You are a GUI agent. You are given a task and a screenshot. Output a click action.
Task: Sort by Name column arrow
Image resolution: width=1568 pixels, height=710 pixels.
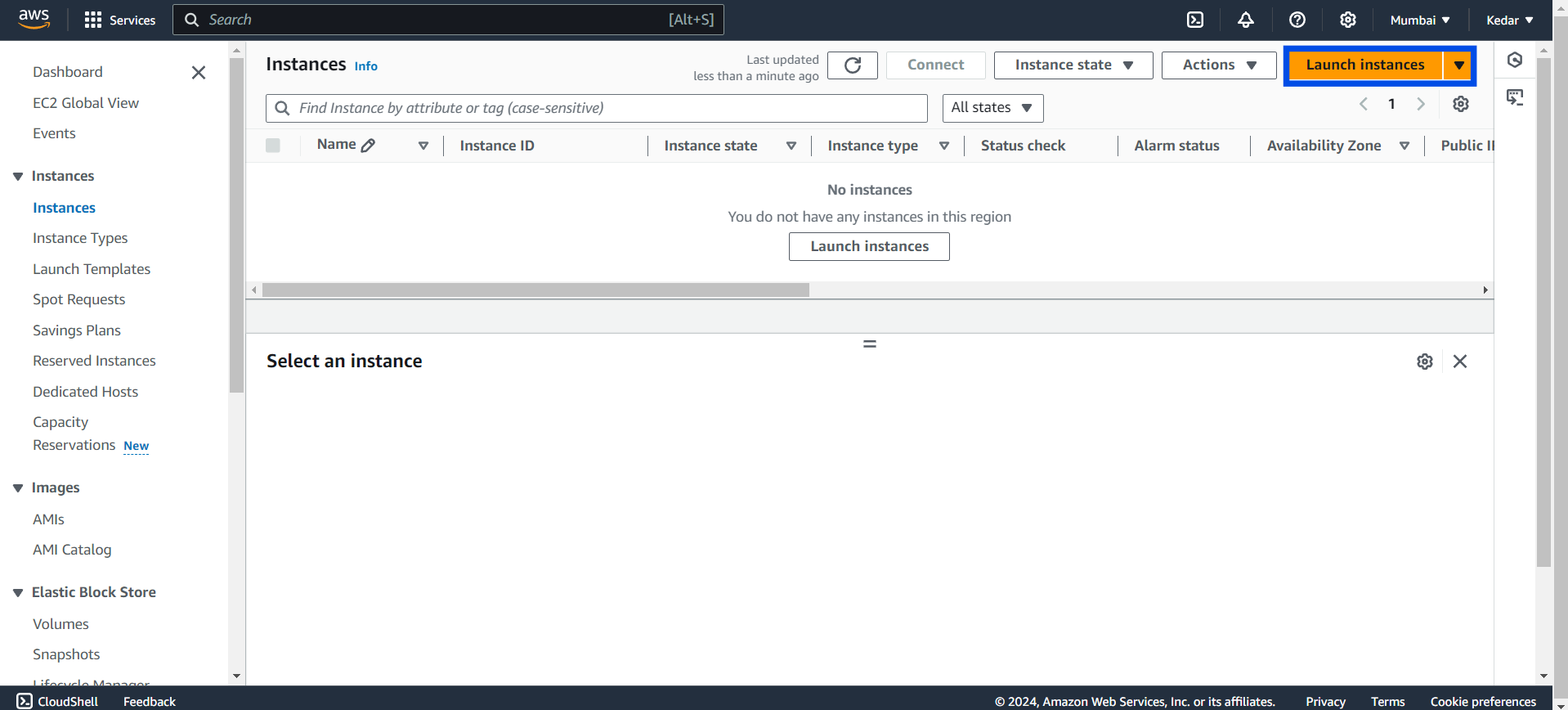coord(423,146)
